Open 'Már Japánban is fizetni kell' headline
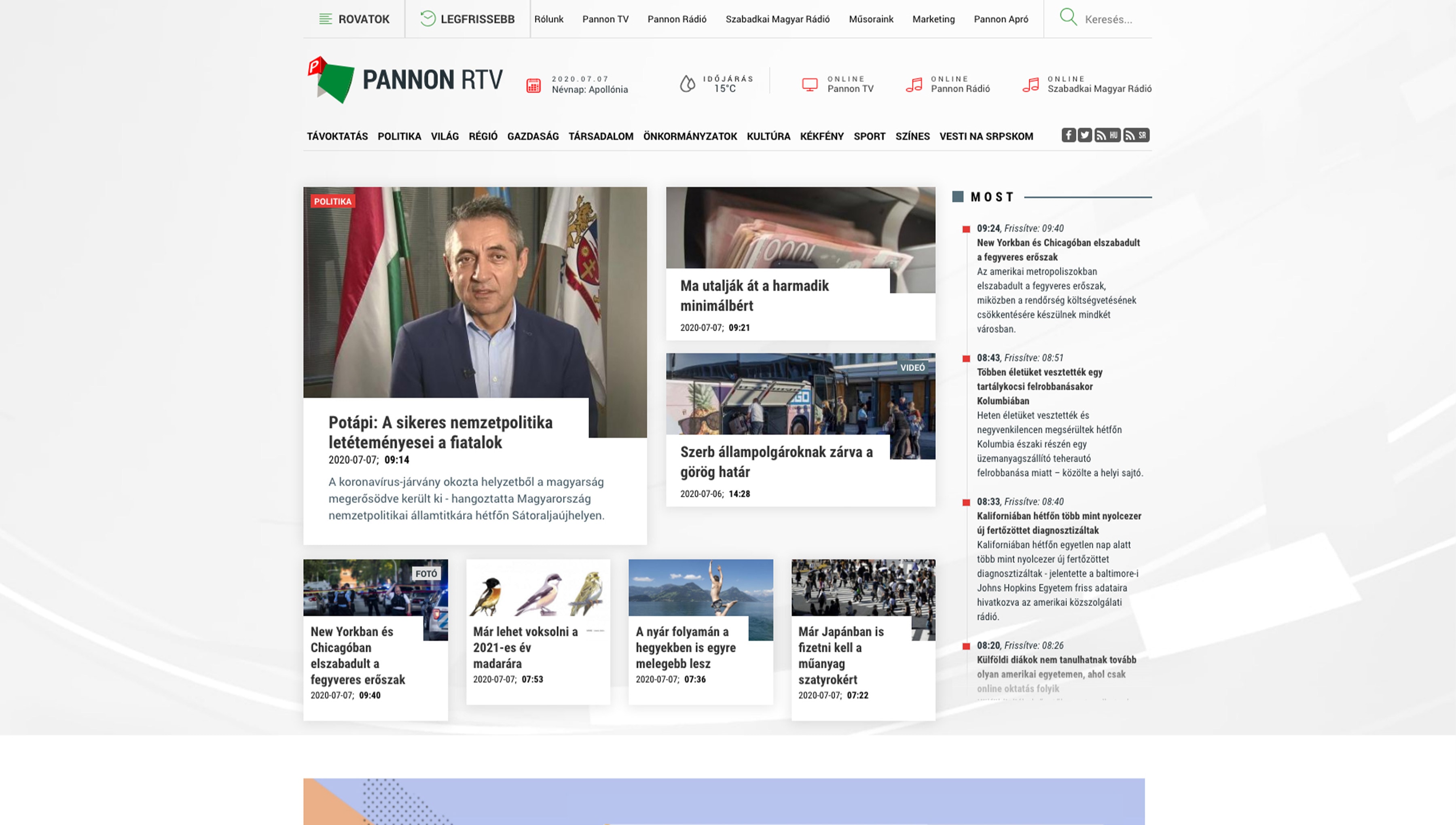Viewport: 1456px width, 825px height. (841, 655)
